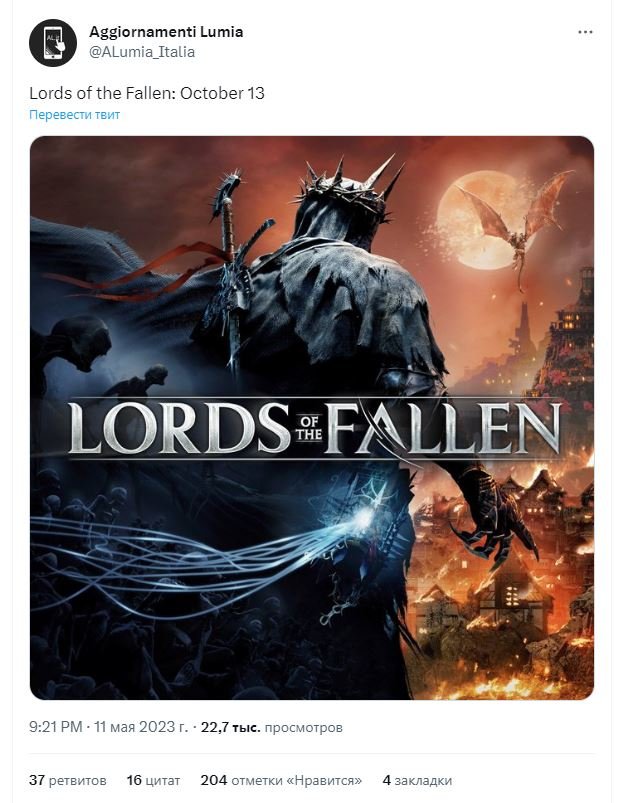Click the Перевести твит translate link
617x803 pixels.
coord(74,115)
